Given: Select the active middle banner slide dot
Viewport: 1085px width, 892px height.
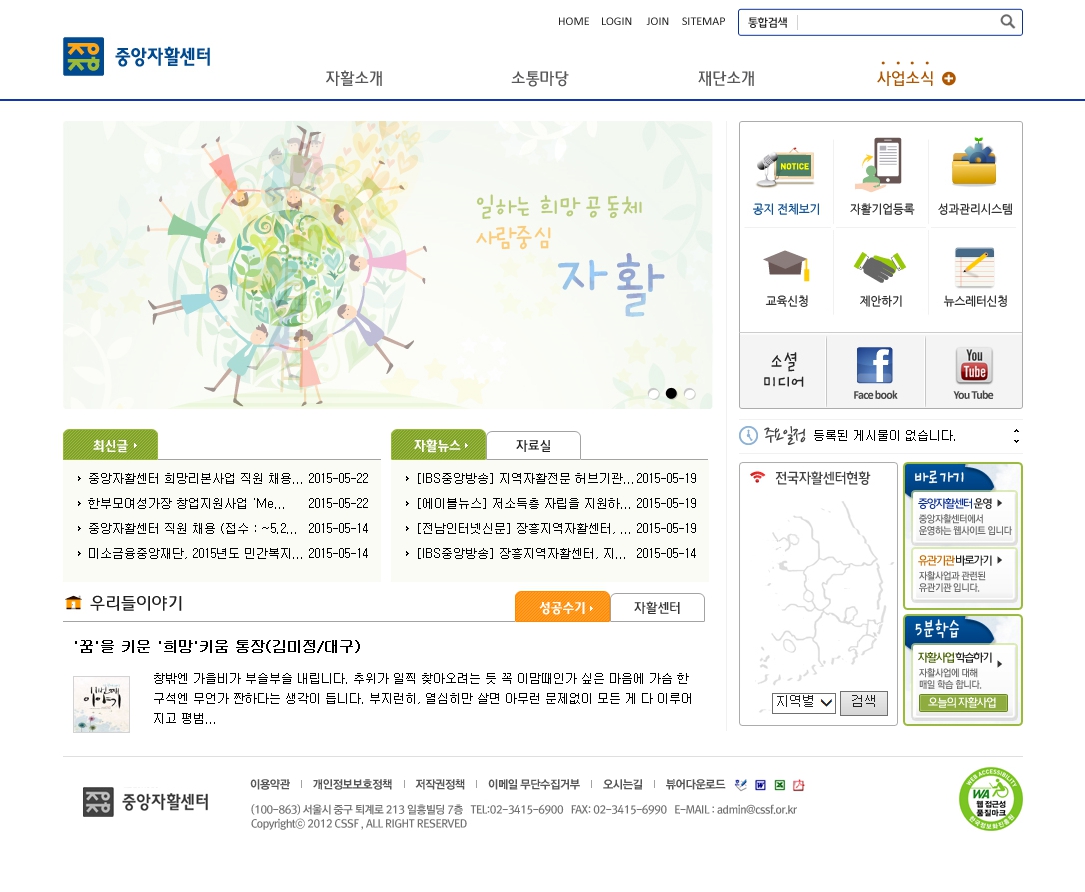Looking at the screenshot, I should (x=671, y=394).
